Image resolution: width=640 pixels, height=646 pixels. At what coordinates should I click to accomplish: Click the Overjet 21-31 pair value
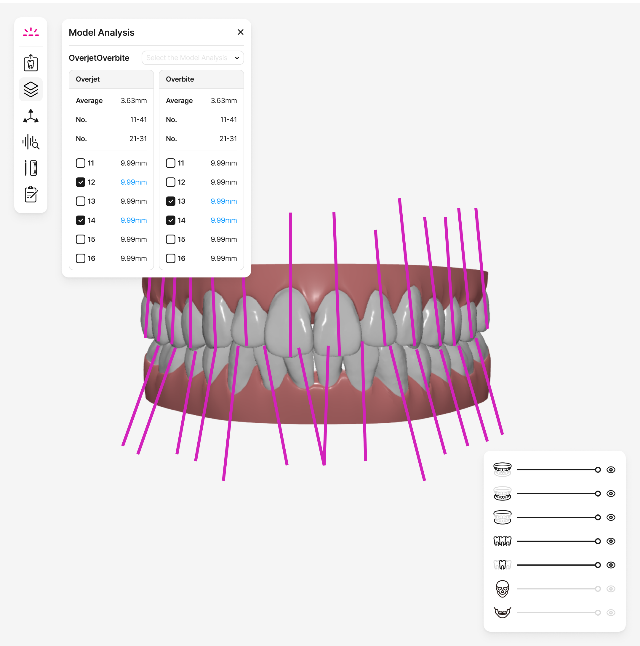138,138
